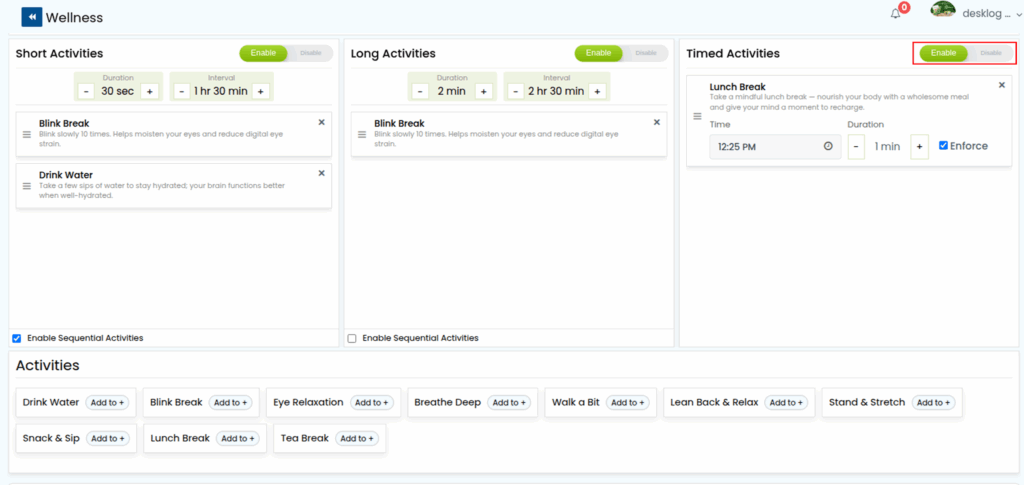This screenshot has height=485, width=1024.
Task: Check Enable Sequential Activities under Long Activities
Action: (x=352, y=338)
